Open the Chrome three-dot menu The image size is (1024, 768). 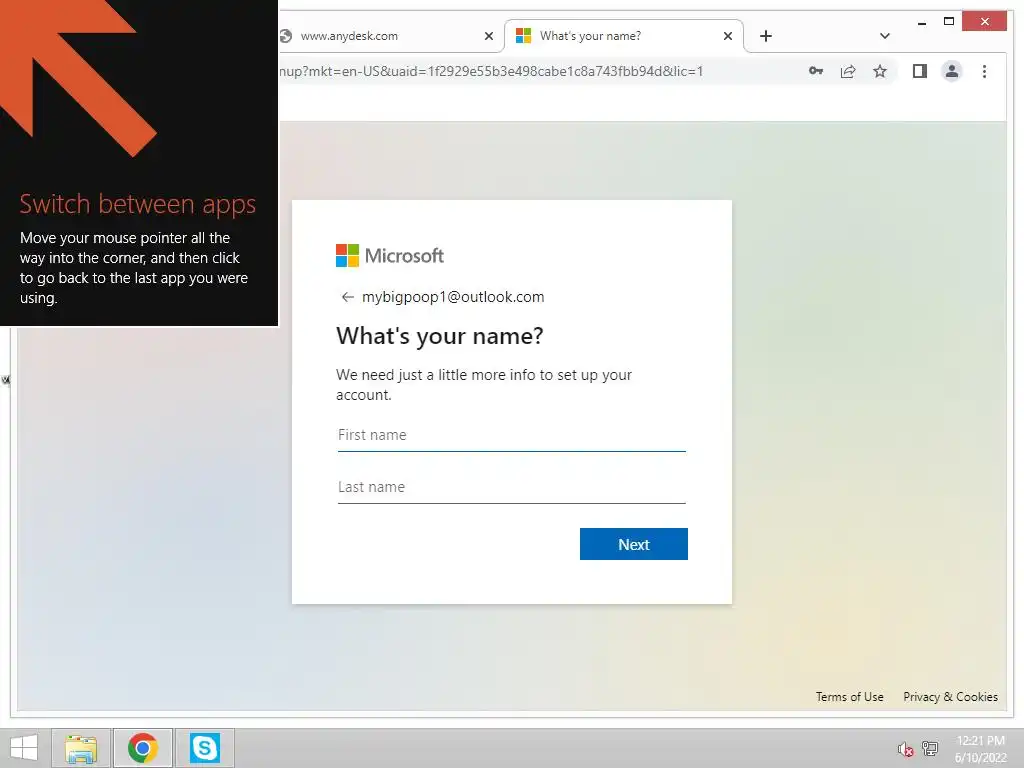984,71
